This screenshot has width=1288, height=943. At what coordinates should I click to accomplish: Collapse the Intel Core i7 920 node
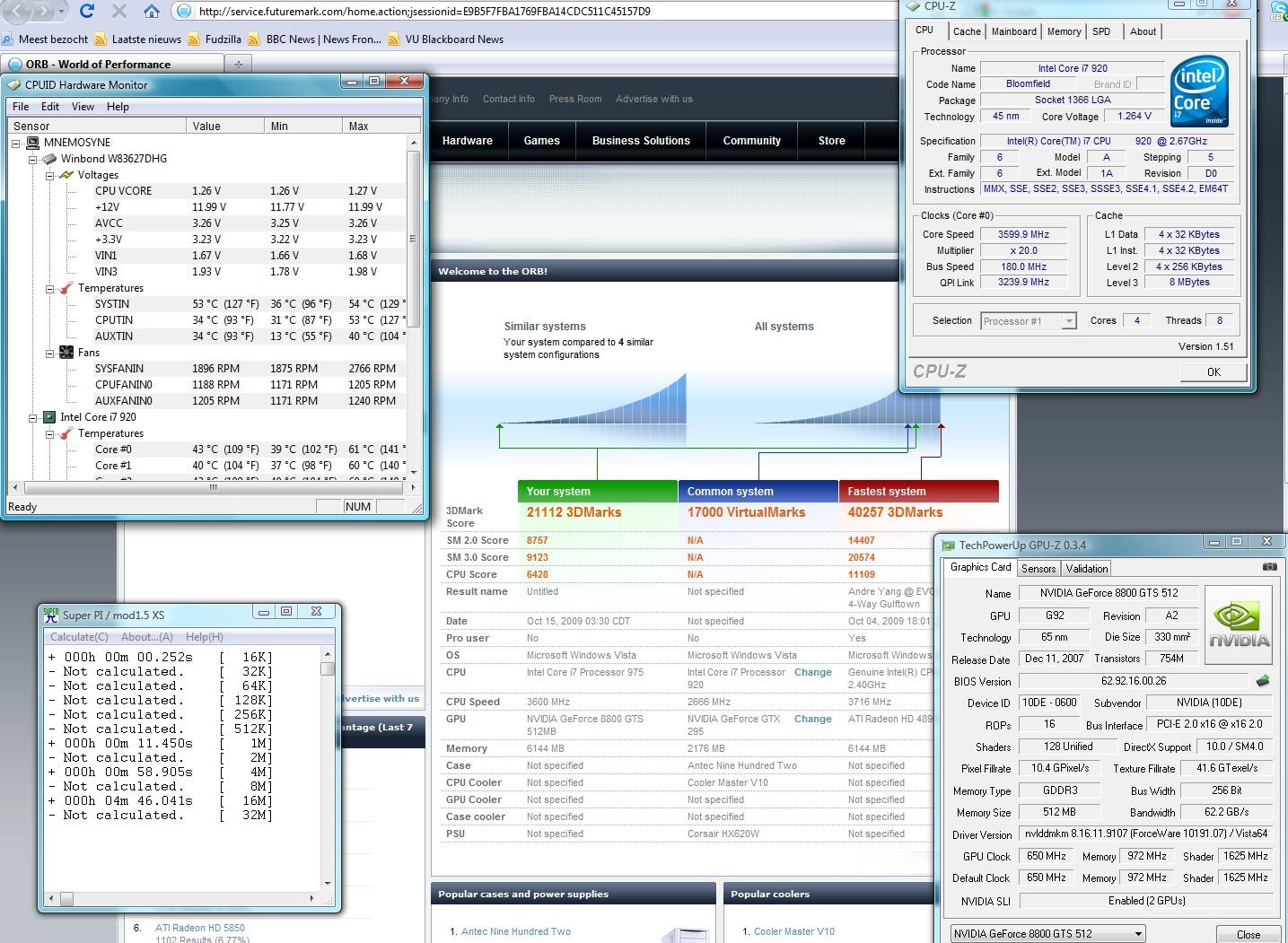point(33,417)
